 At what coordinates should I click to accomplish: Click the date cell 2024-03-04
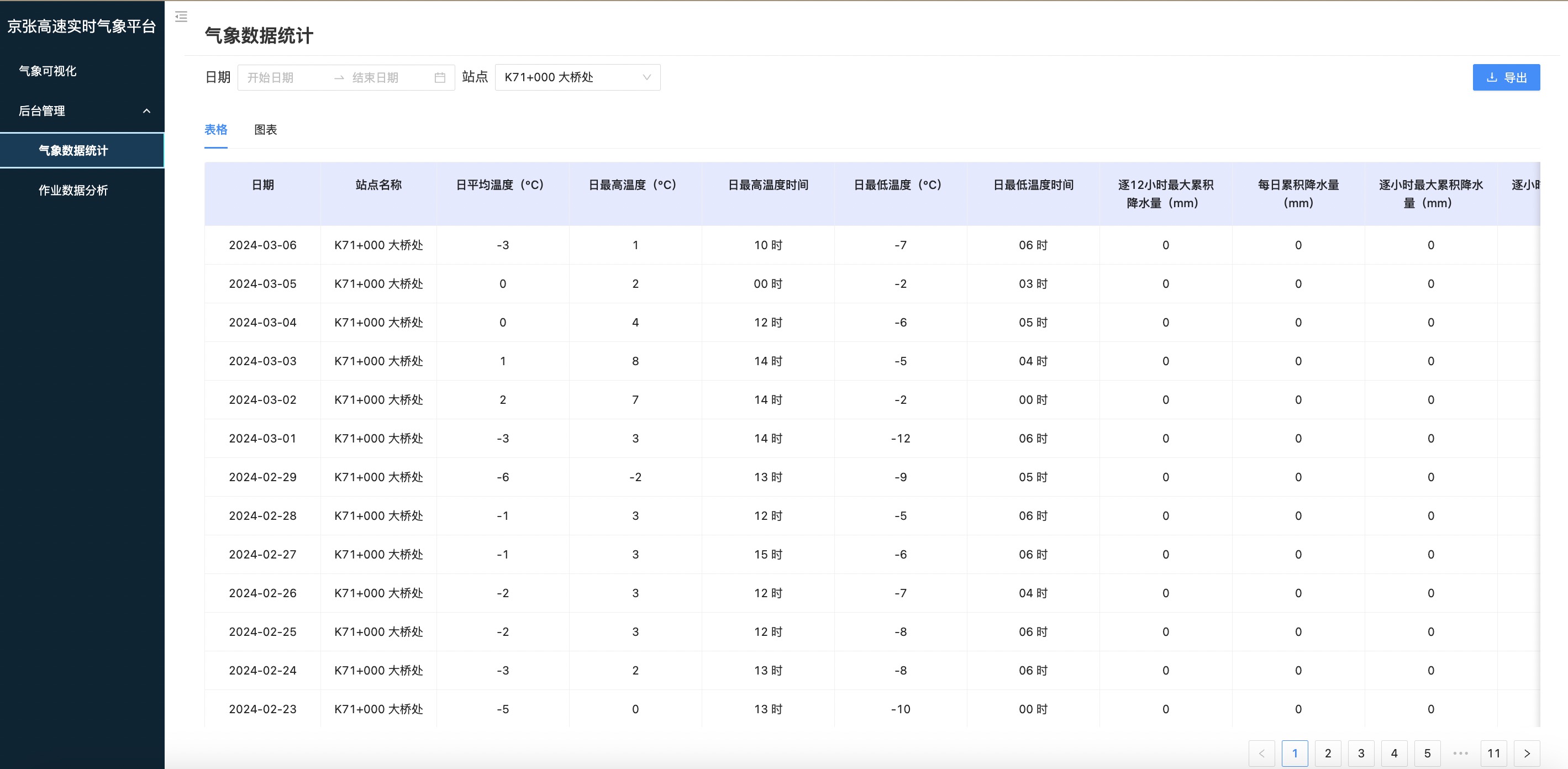(x=262, y=322)
